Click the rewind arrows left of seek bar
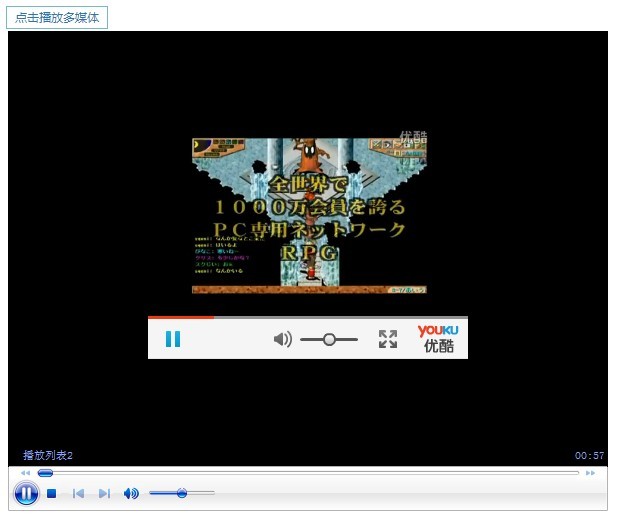This screenshot has height=525, width=634. coord(25,472)
